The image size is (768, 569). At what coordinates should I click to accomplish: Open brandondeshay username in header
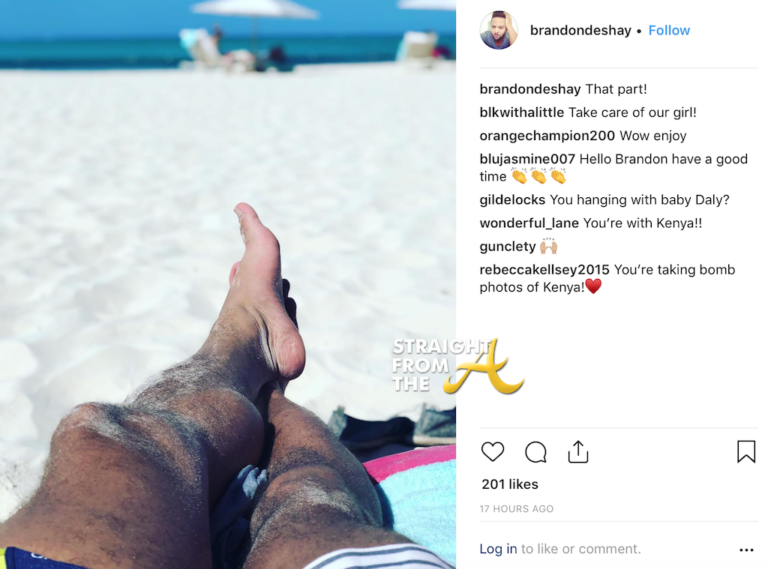click(x=580, y=30)
